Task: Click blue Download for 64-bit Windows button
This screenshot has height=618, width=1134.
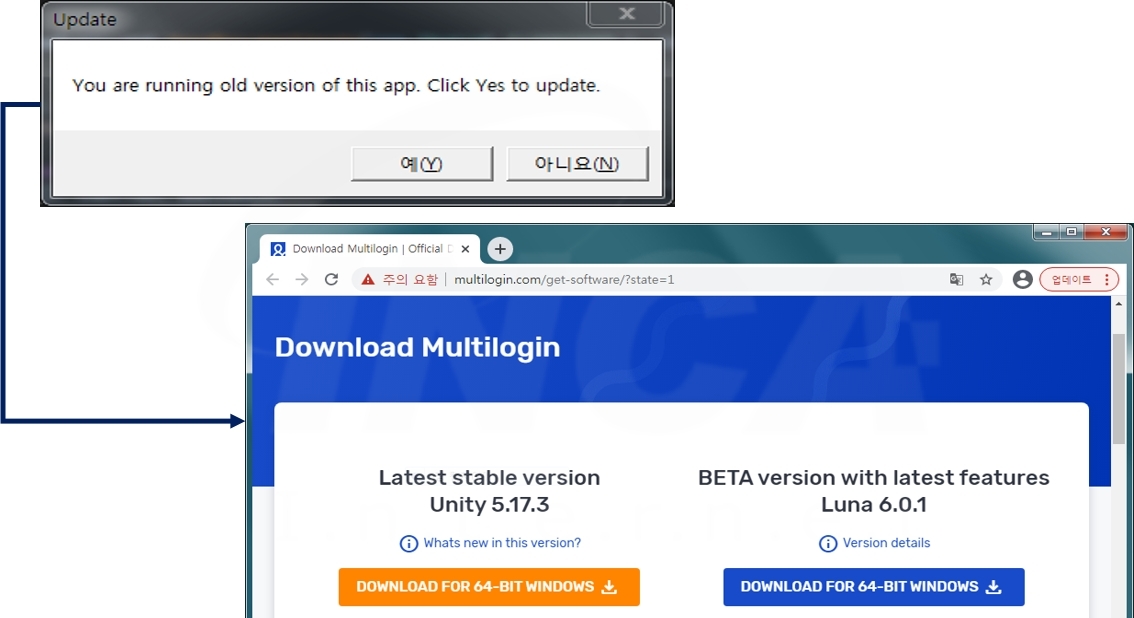Action: pyautogui.click(x=874, y=587)
